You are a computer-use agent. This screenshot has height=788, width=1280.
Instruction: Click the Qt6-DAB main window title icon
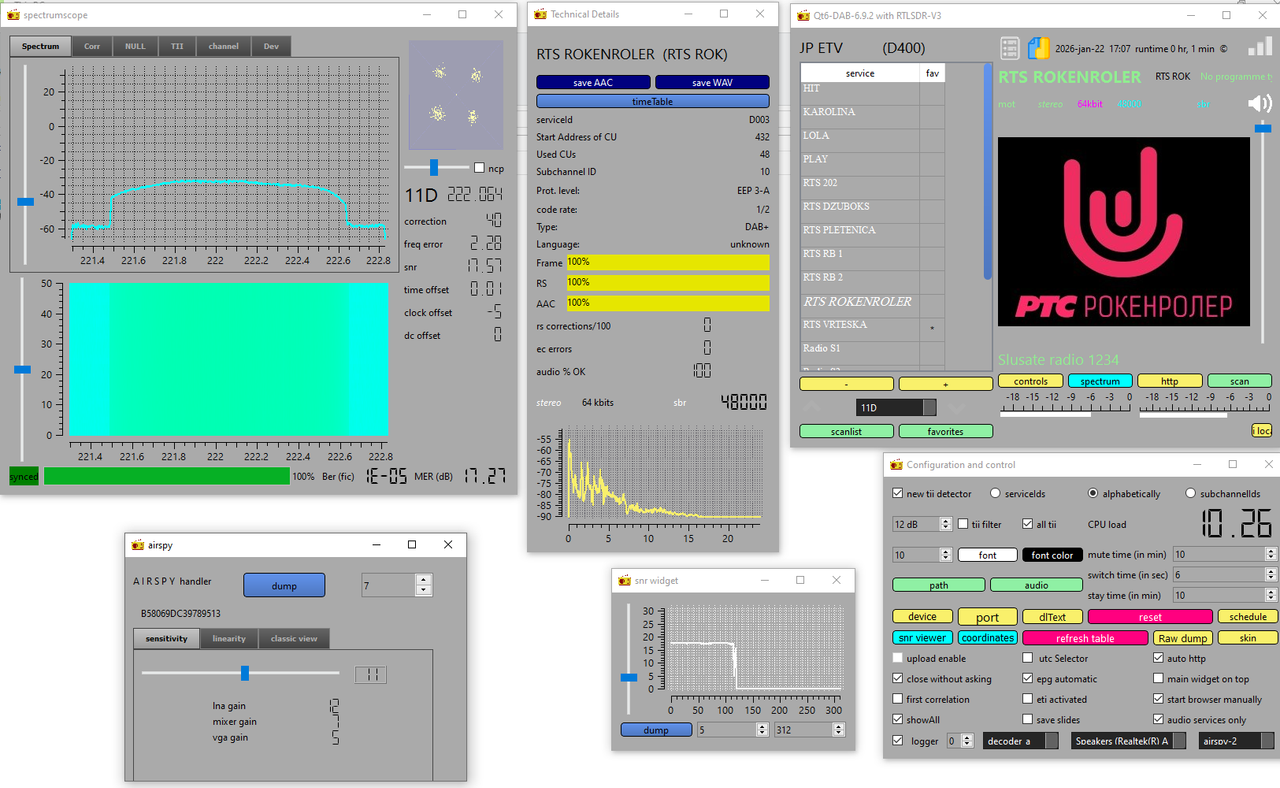coord(805,16)
